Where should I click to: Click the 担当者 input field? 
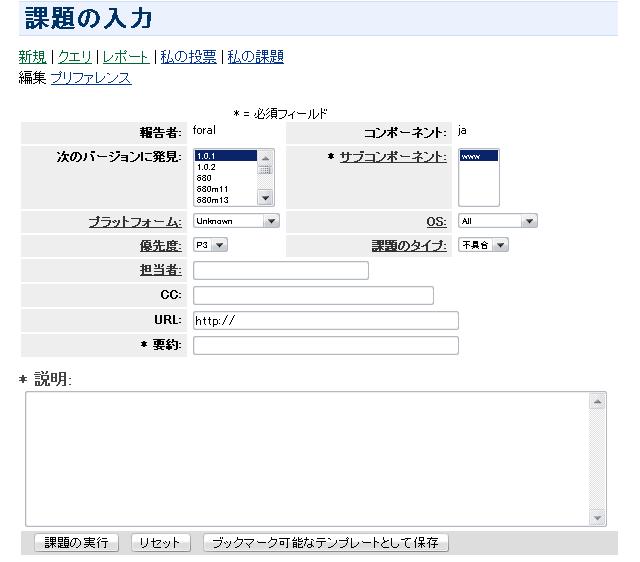tap(280, 270)
